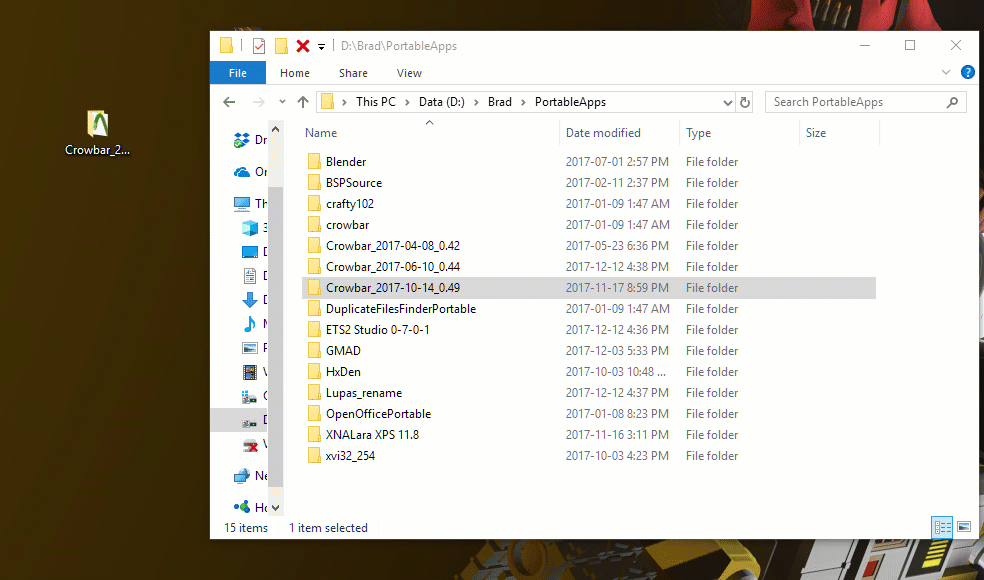The image size is (984, 580).
Task: Open the Home ribbon tab
Action: click(x=295, y=73)
